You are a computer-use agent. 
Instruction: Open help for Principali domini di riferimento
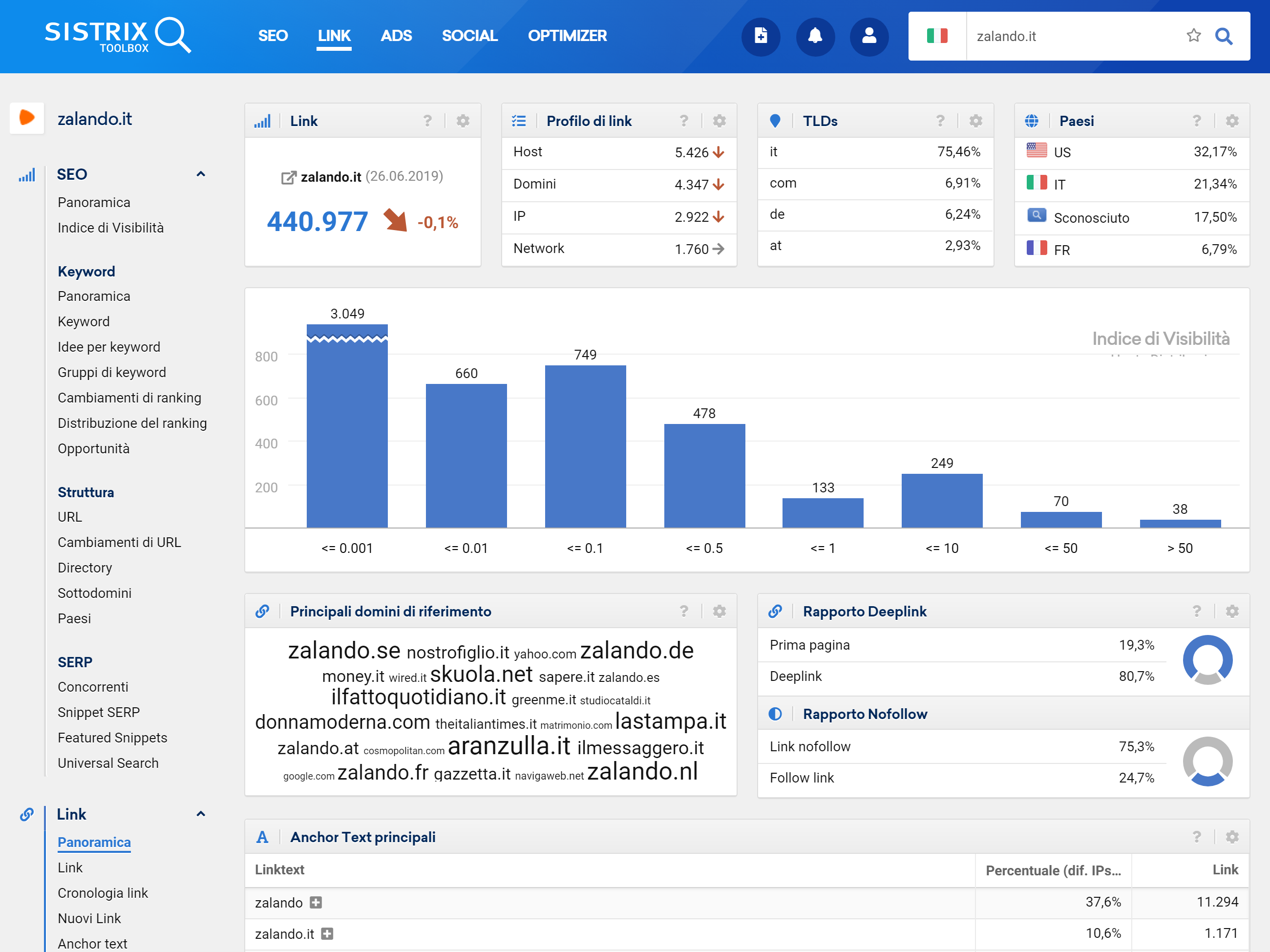683,611
